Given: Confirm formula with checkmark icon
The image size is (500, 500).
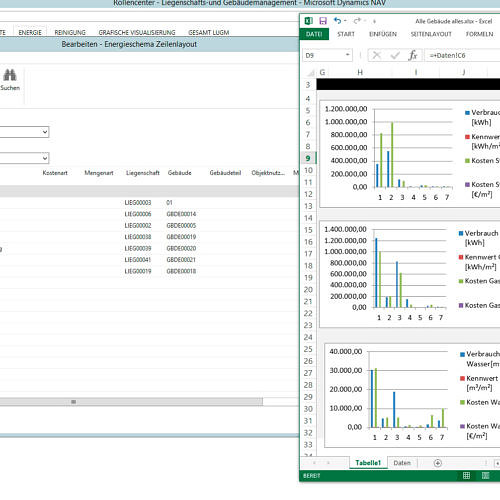Looking at the screenshot, I should [395, 55].
